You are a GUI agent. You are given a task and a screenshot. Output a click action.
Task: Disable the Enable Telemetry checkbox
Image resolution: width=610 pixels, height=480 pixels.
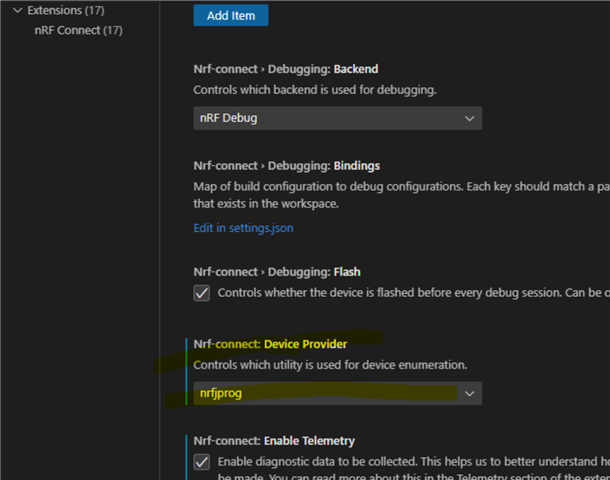coord(202,462)
